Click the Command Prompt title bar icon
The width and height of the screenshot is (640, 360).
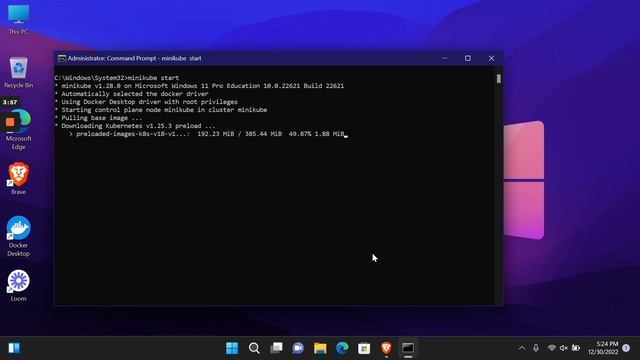[62, 58]
